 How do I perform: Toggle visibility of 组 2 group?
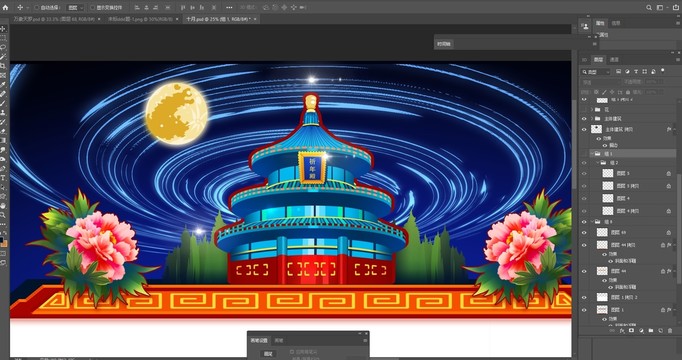584,163
